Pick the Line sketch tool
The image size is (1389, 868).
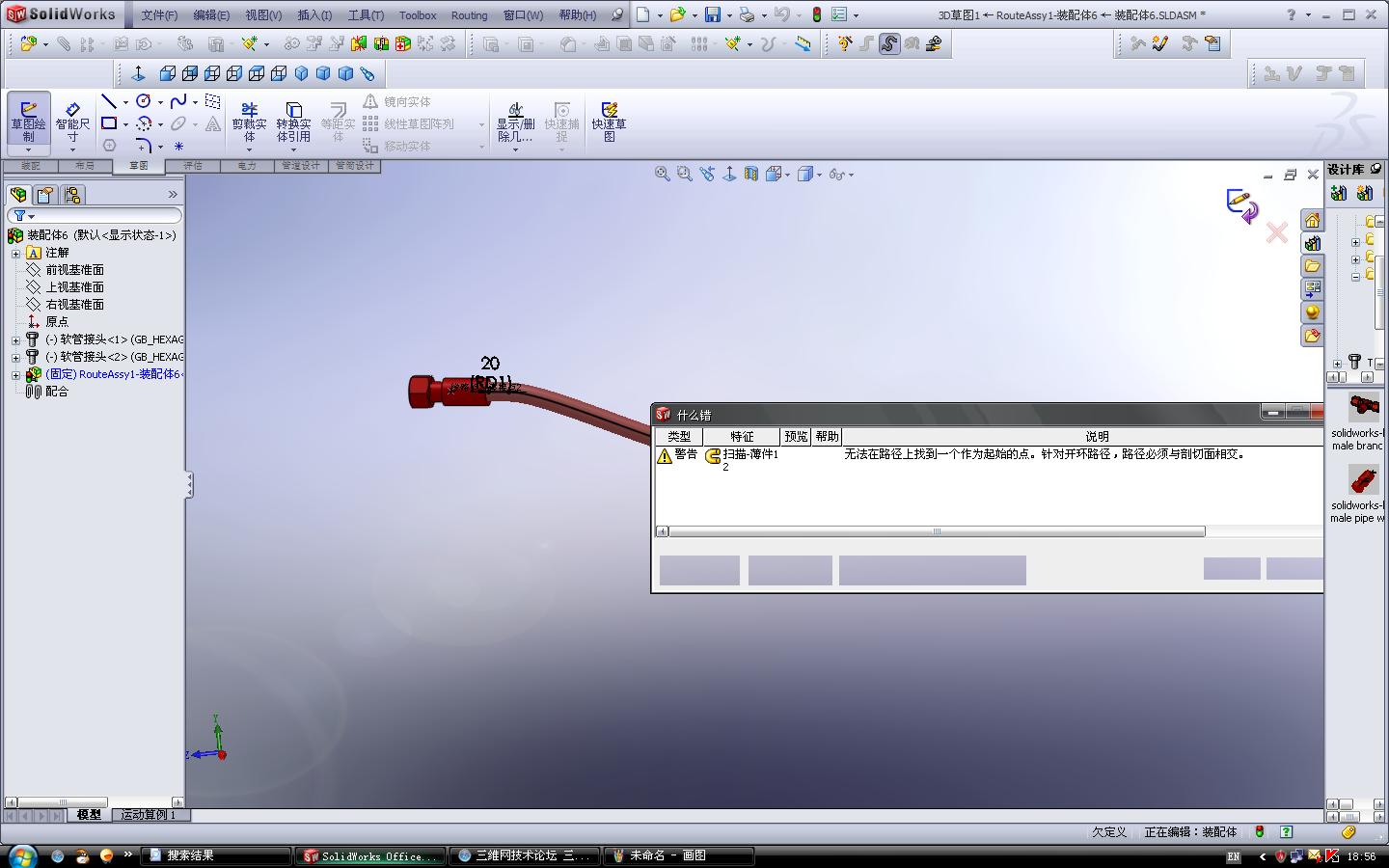109,101
